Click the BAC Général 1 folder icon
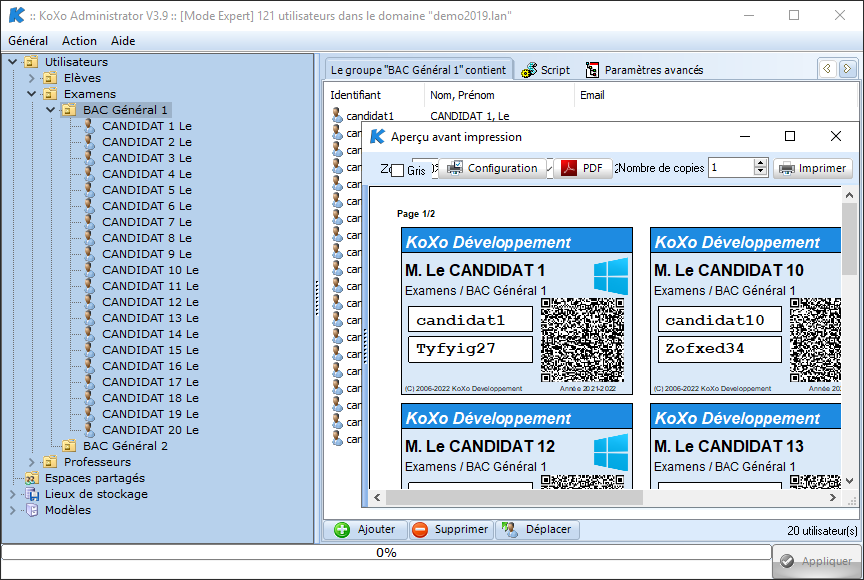Image resolution: width=864 pixels, height=580 pixels. pyautogui.click(x=69, y=110)
